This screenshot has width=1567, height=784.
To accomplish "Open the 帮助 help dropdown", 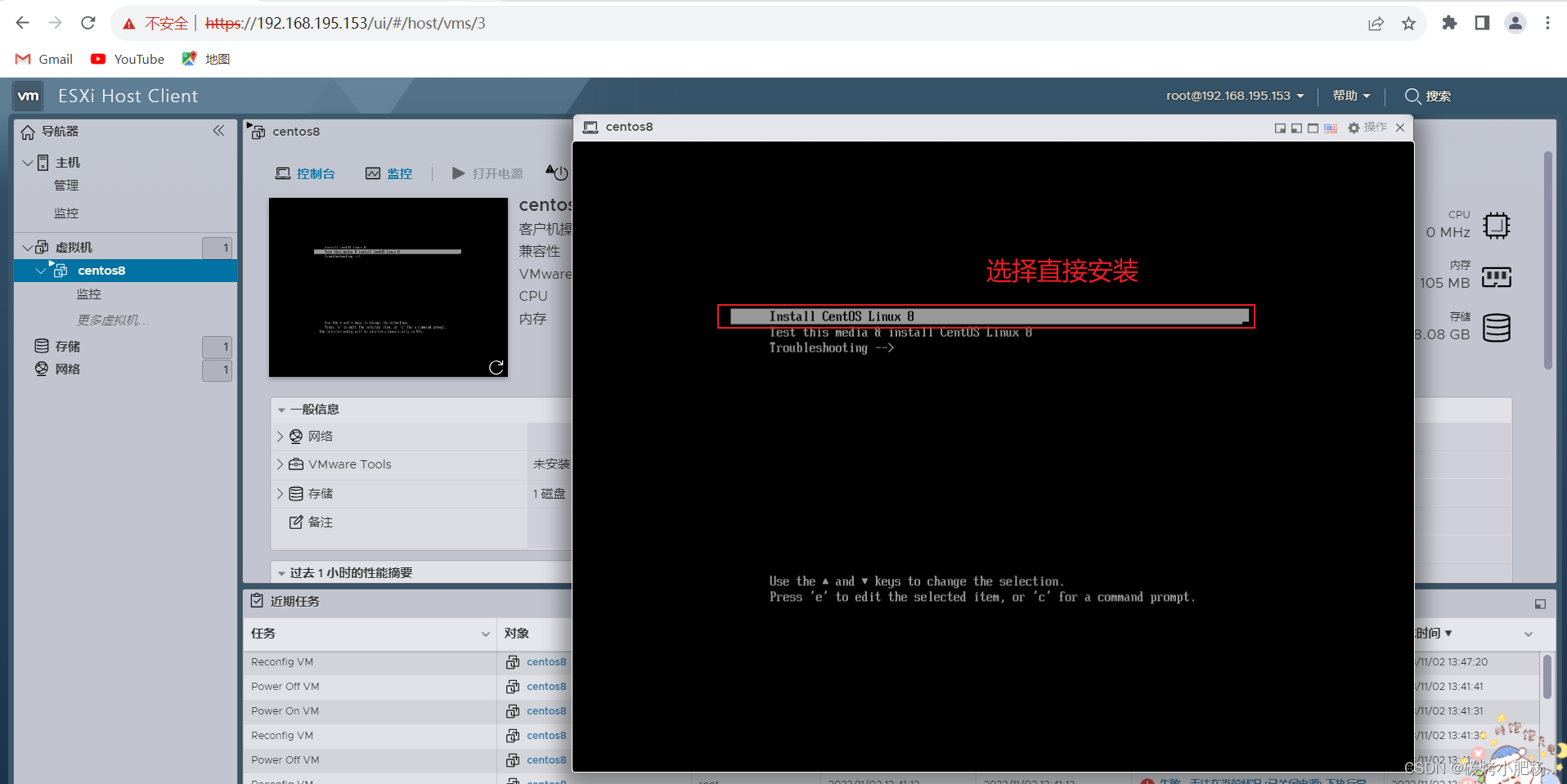I will [1351, 96].
